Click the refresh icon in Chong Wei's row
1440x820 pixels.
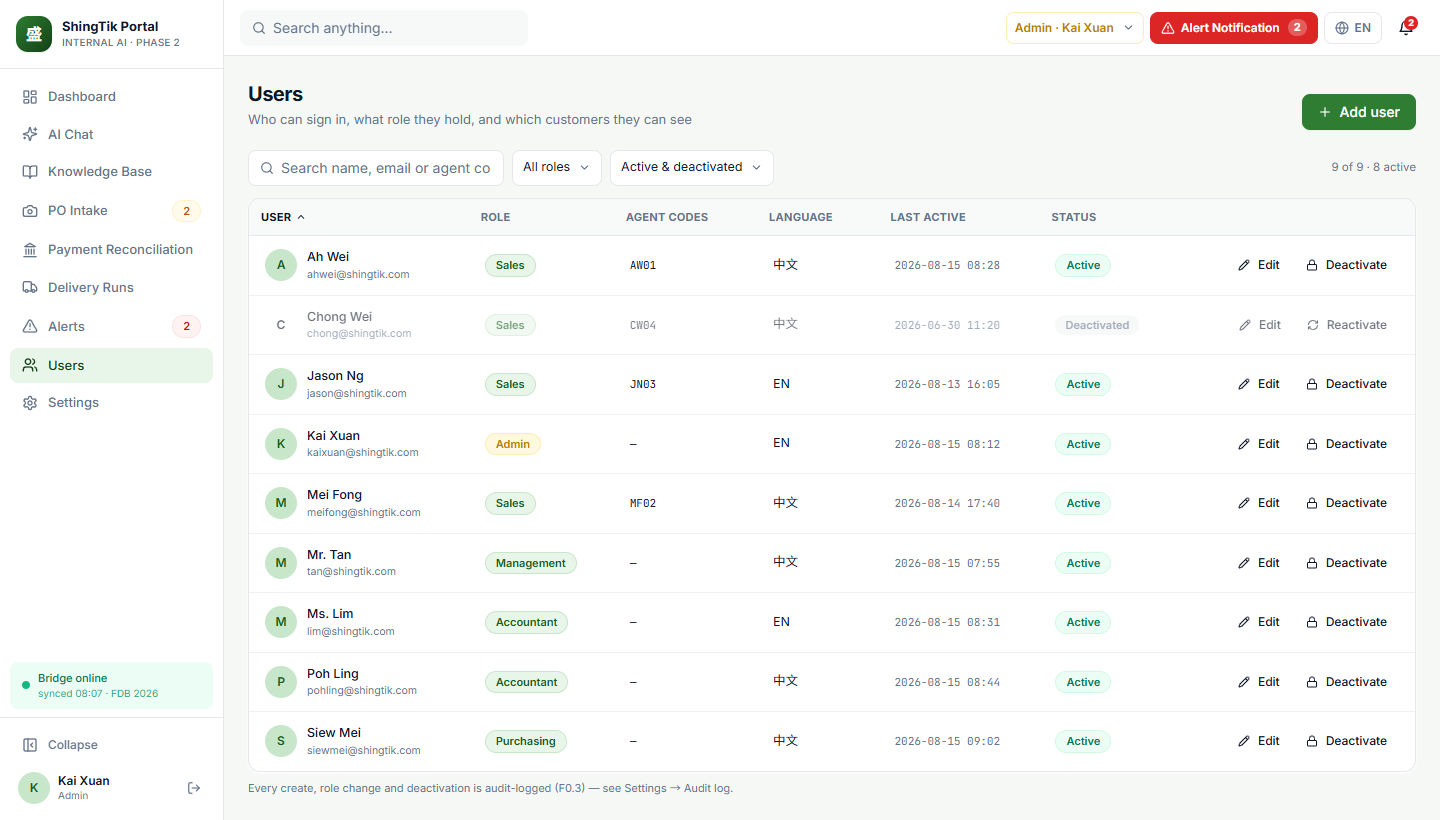click(1313, 325)
